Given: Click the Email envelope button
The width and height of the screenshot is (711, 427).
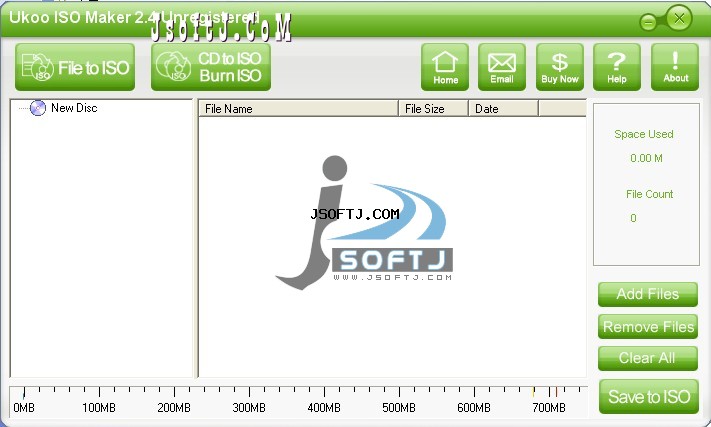Looking at the screenshot, I should (502, 67).
